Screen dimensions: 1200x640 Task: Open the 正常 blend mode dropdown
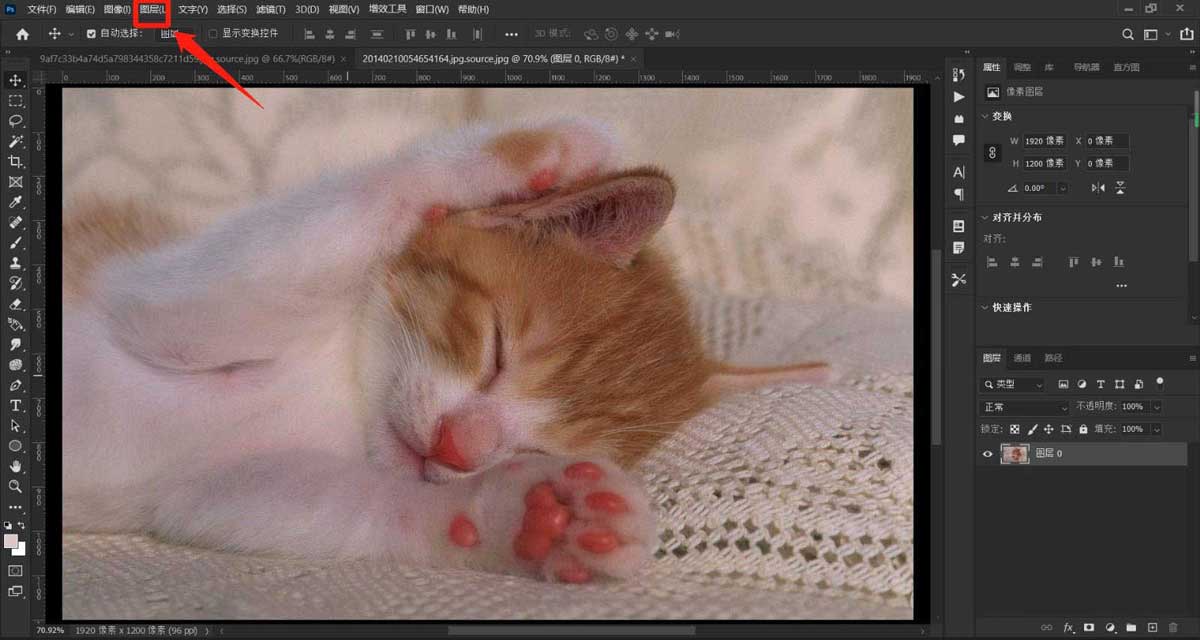(x=1024, y=407)
